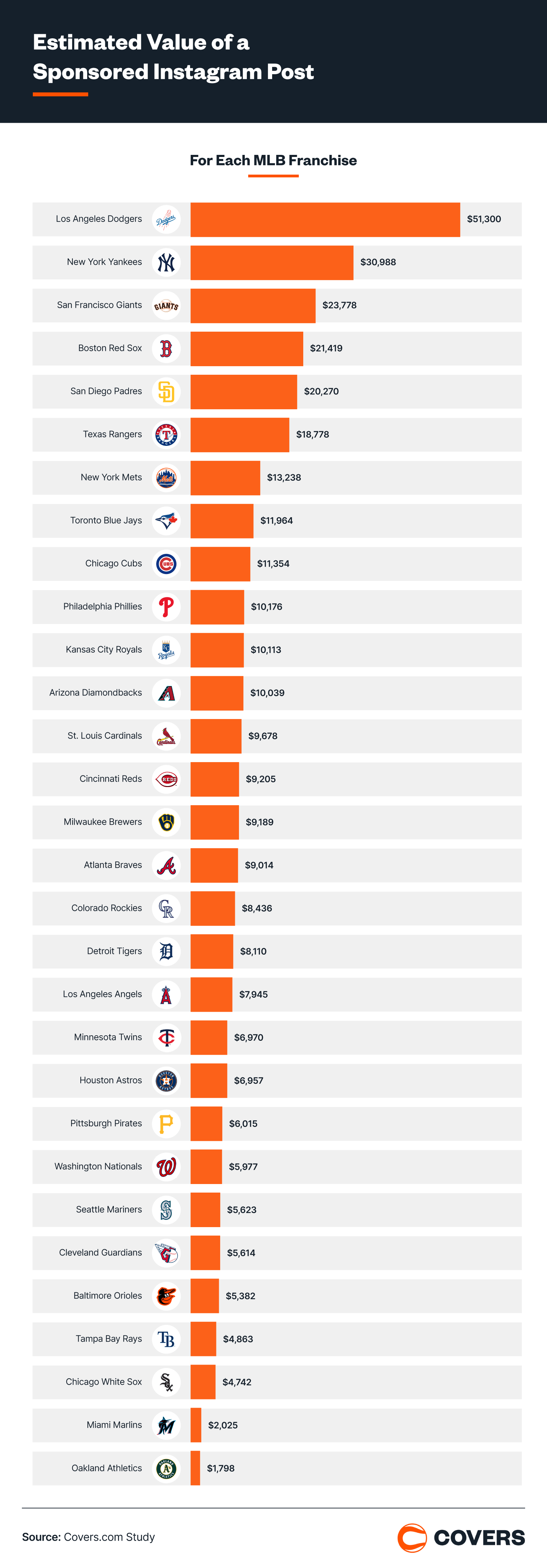Click the Los Angeles Dodgers logo icon
This screenshot has height=1568, width=547.
166,220
